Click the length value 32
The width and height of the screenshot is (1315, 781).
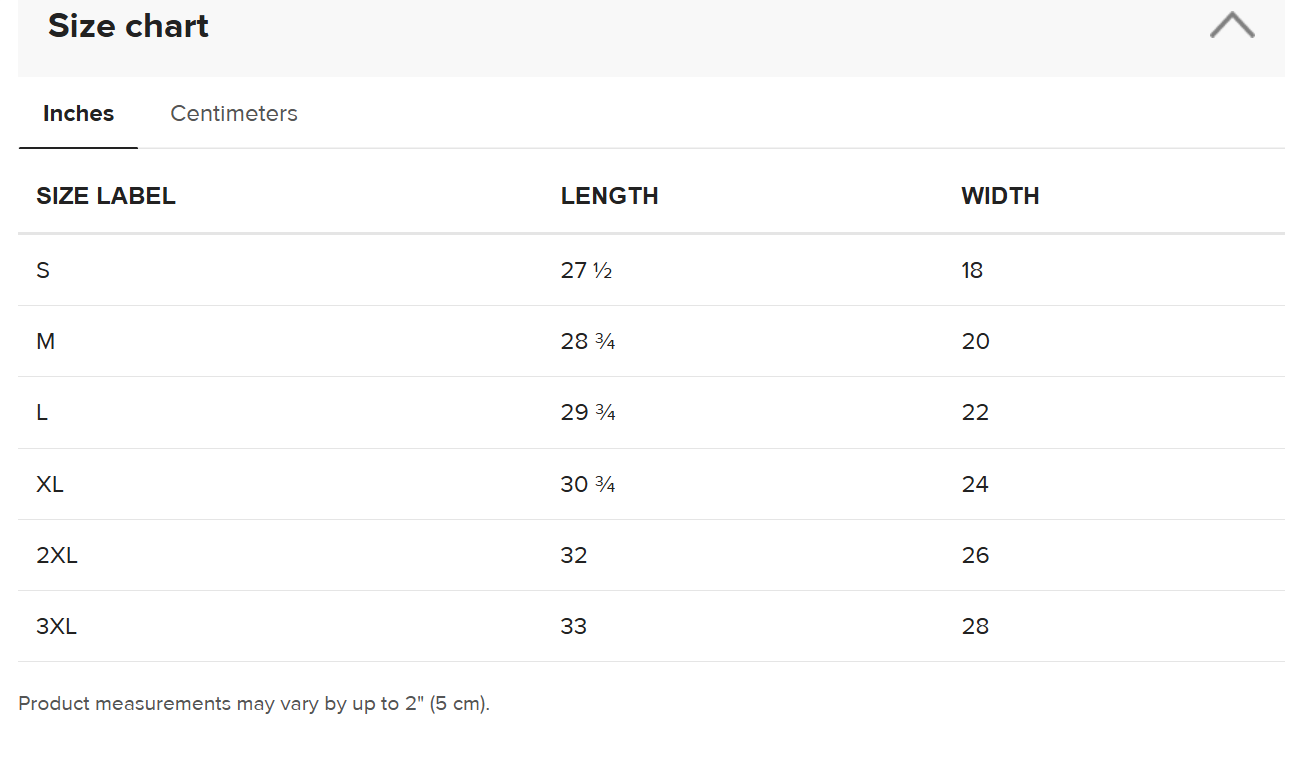tap(574, 556)
